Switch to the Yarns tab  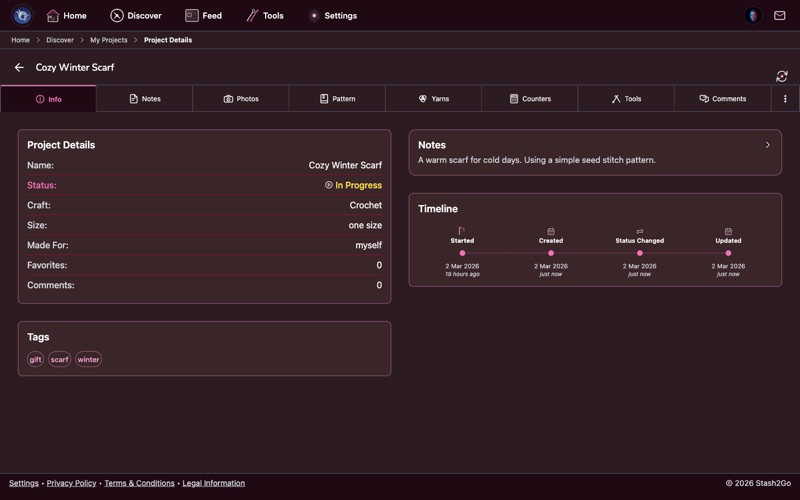pyautogui.click(x=434, y=99)
